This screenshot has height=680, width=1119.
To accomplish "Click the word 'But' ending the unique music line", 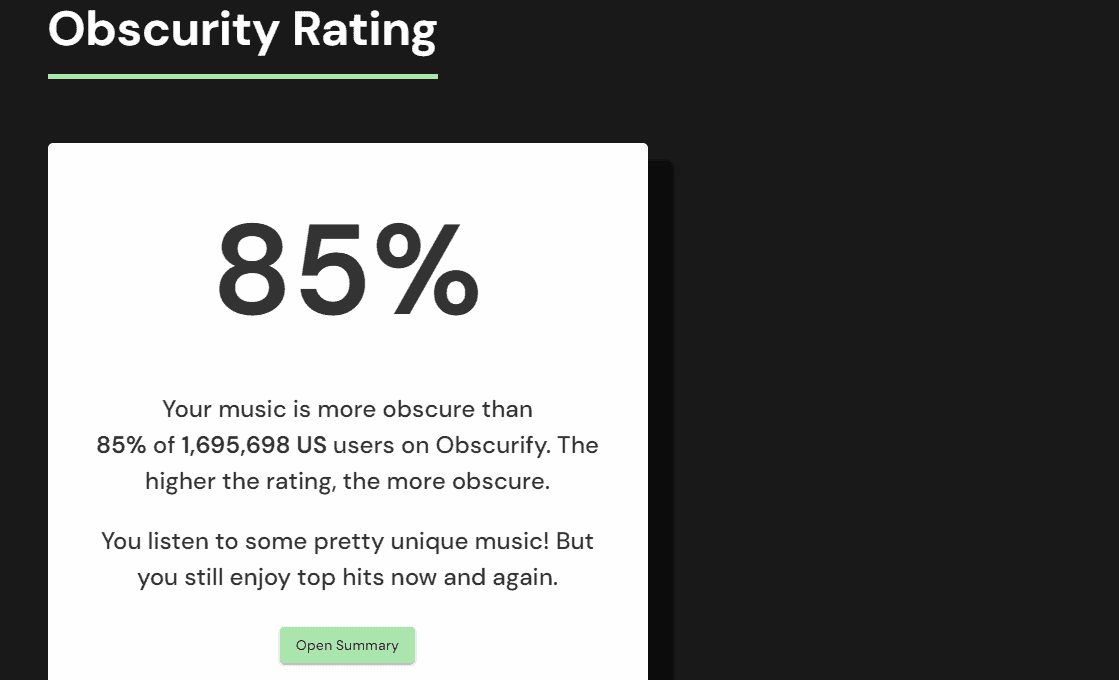I will (574, 541).
